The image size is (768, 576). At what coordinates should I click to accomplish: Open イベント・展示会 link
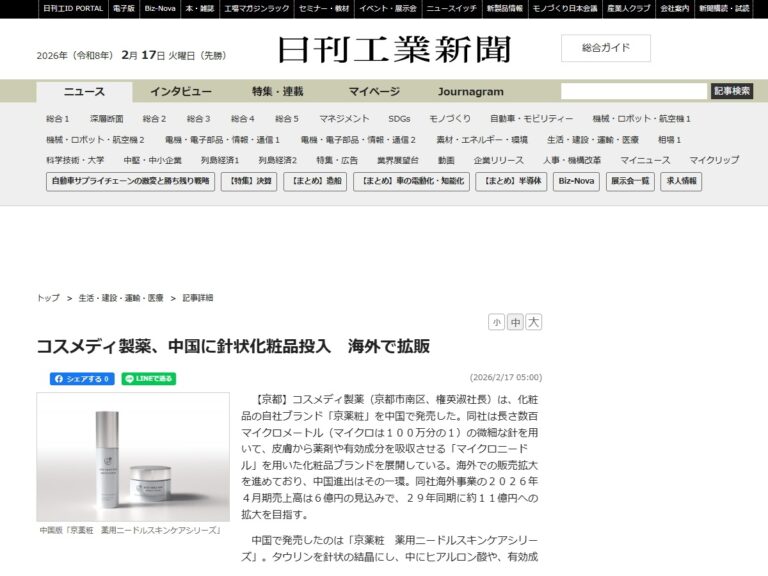coord(387,8)
